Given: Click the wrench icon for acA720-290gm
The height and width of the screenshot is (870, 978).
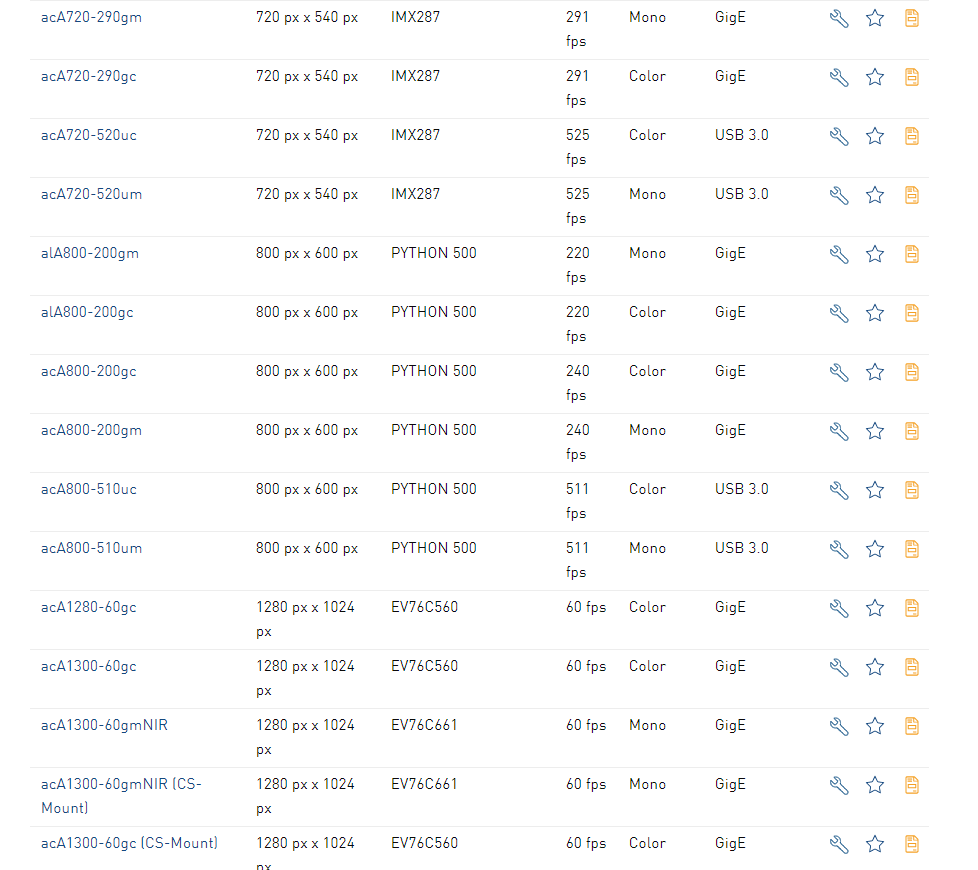Looking at the screenshot, I should 839,18.
